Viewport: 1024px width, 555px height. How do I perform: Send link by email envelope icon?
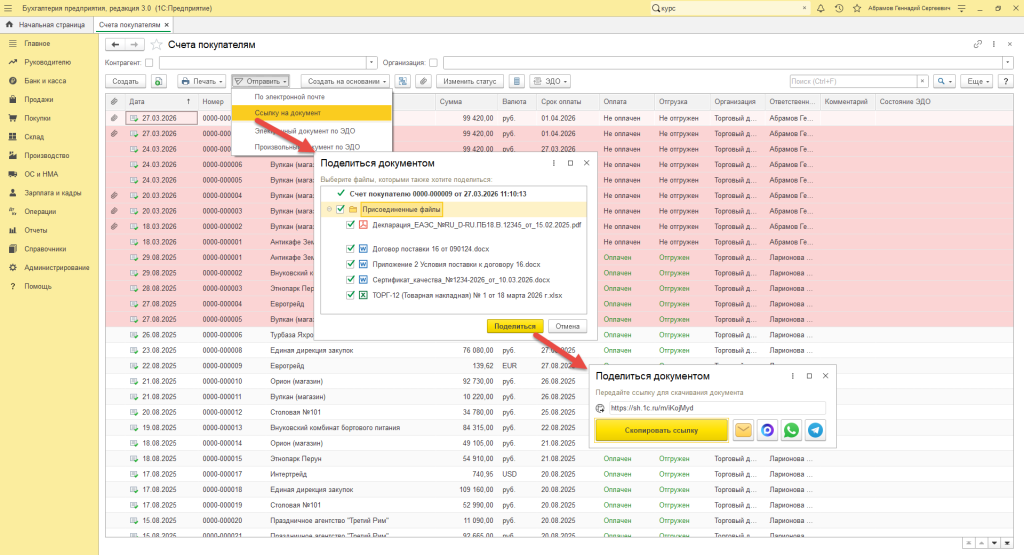[x=743, y=430]
